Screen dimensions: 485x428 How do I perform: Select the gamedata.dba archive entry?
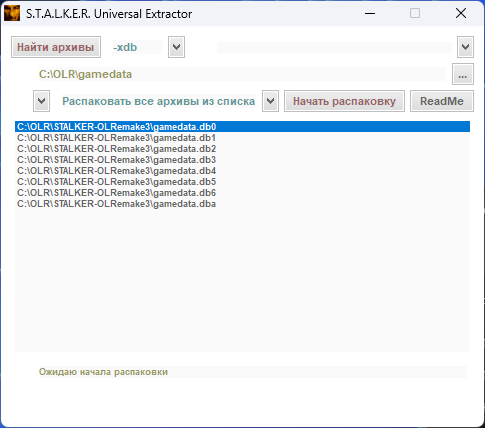[242, 204]
